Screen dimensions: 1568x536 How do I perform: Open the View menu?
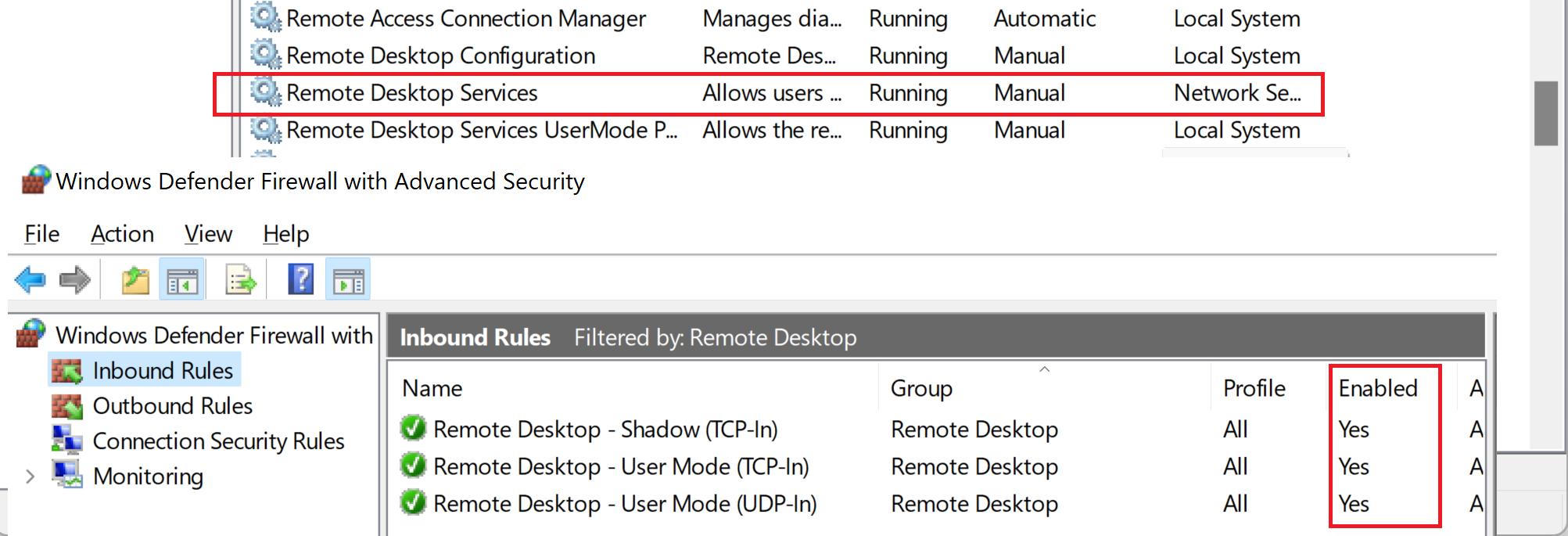tap(208, 234)
